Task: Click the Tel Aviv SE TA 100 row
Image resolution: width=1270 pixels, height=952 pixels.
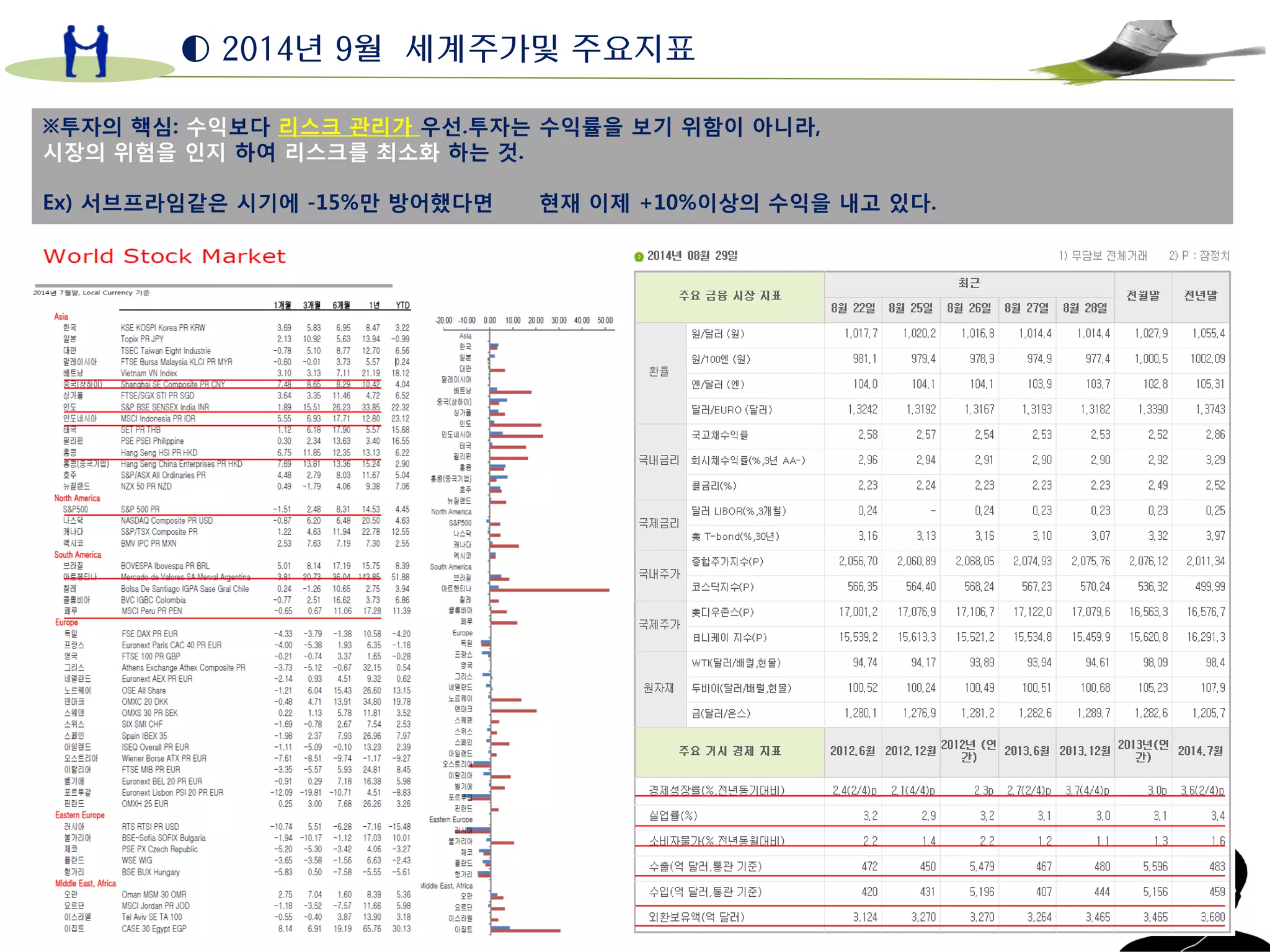Action: click(x=236, y=917)
